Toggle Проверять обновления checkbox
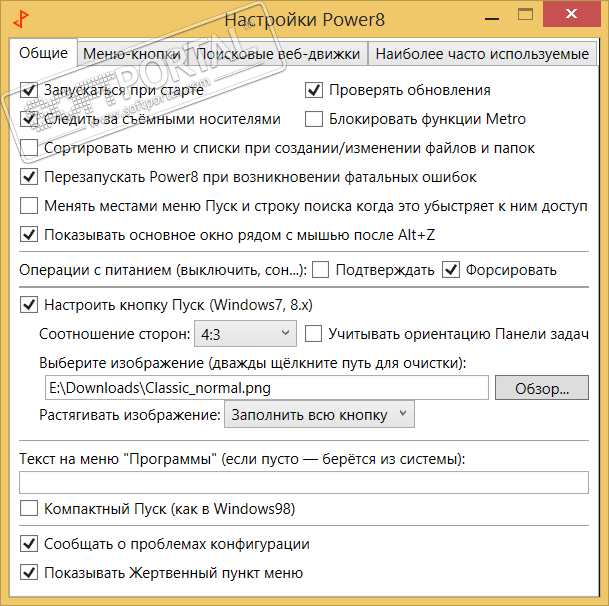Screen dimensions: 609x606 (314, 90)
